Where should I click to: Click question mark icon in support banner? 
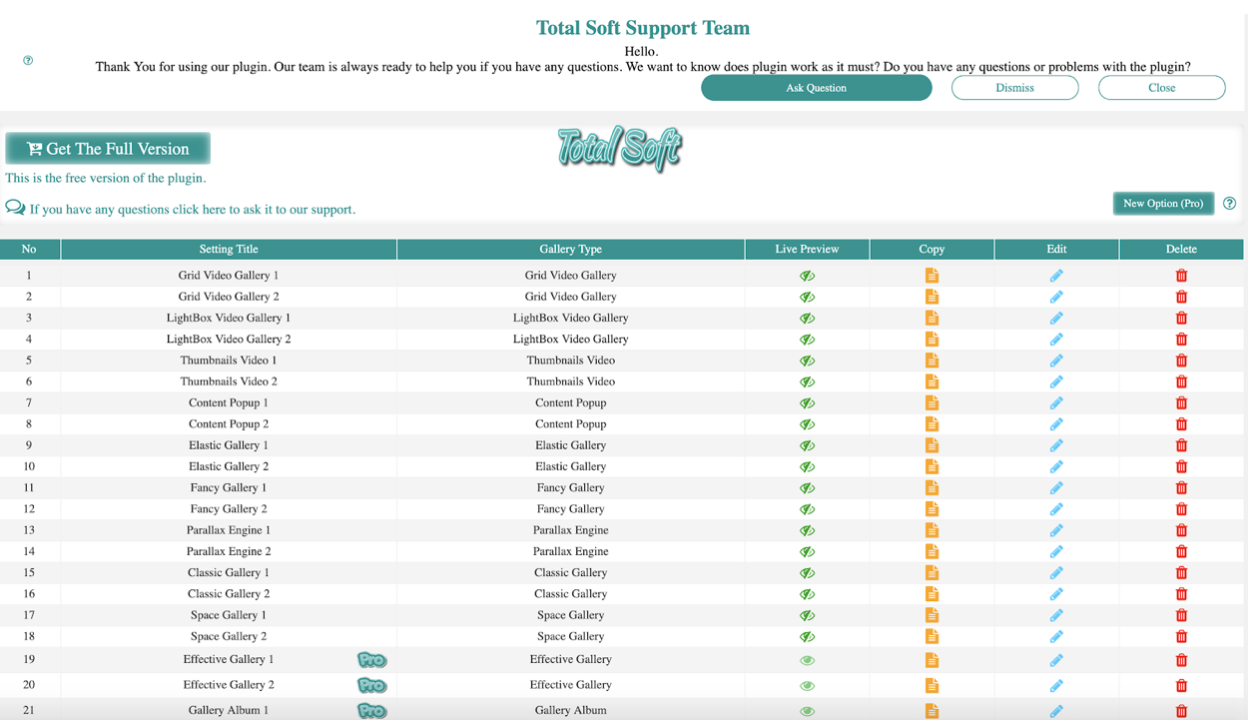tap(28, 61)
